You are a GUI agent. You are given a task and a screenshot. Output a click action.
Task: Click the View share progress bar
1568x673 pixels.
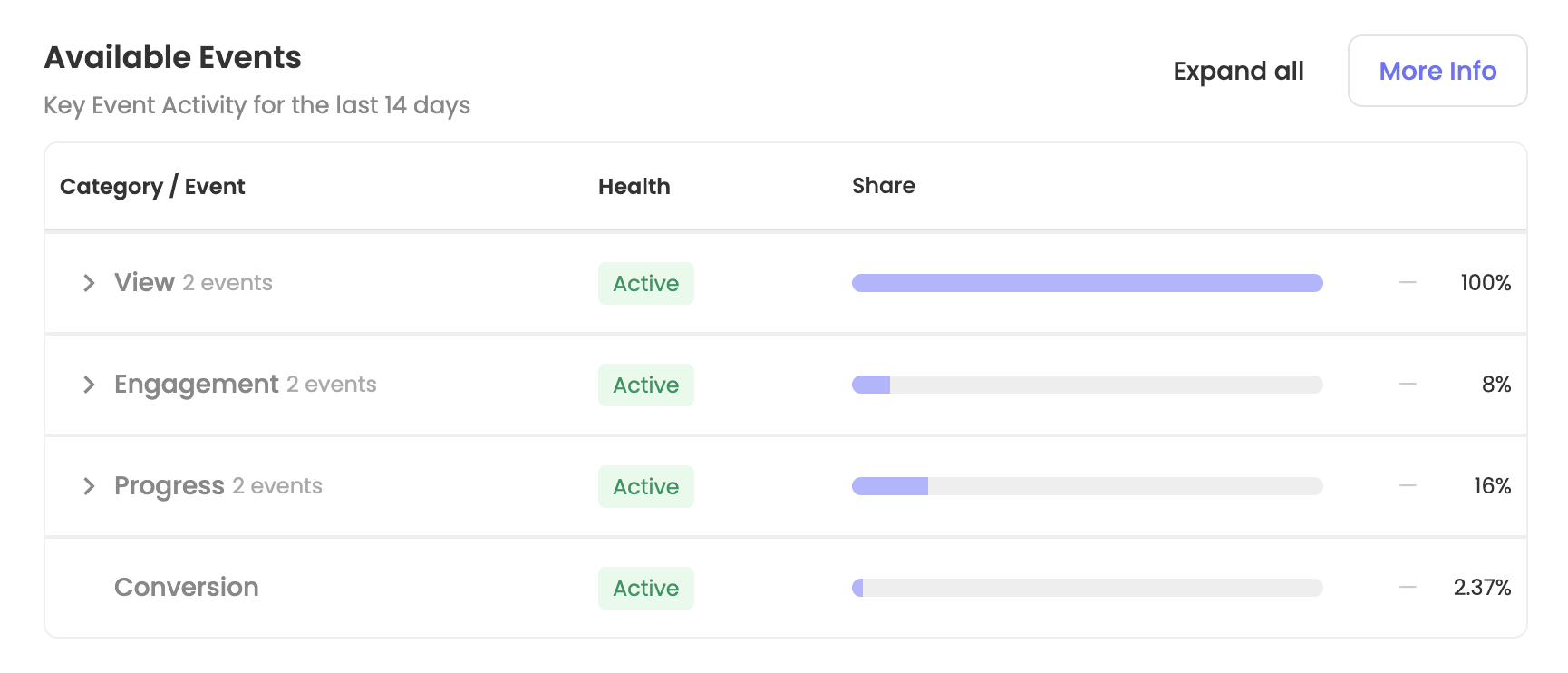(x=1087, y=283)
